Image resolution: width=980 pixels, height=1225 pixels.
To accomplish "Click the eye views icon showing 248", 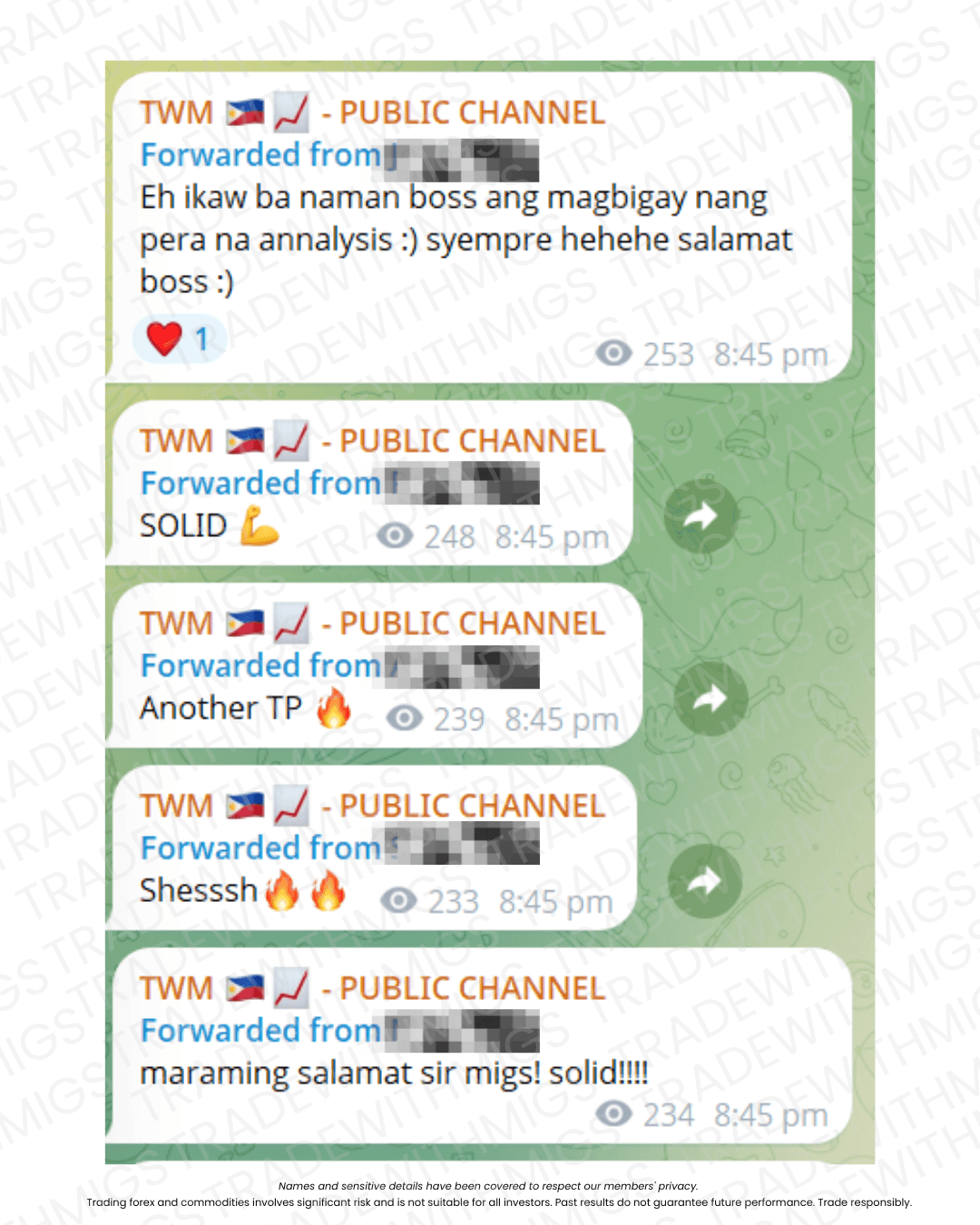I will click(x=395, y=535).
